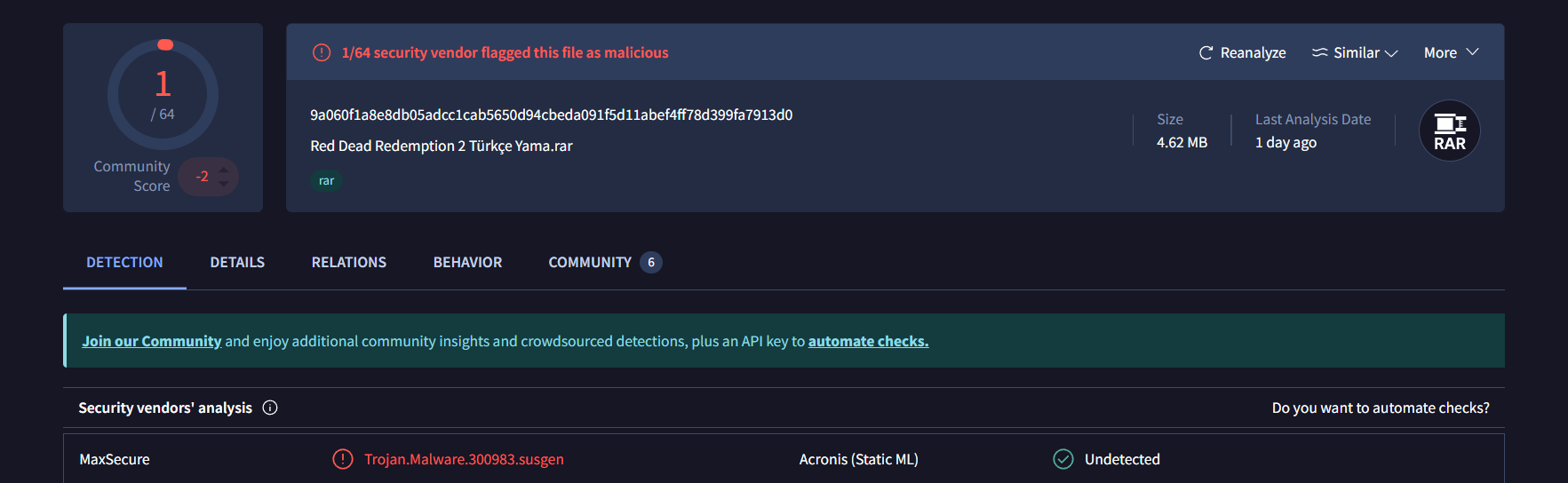Open the Relations tab
This screenshot has height=483, width=1568.
click(348, 263)
